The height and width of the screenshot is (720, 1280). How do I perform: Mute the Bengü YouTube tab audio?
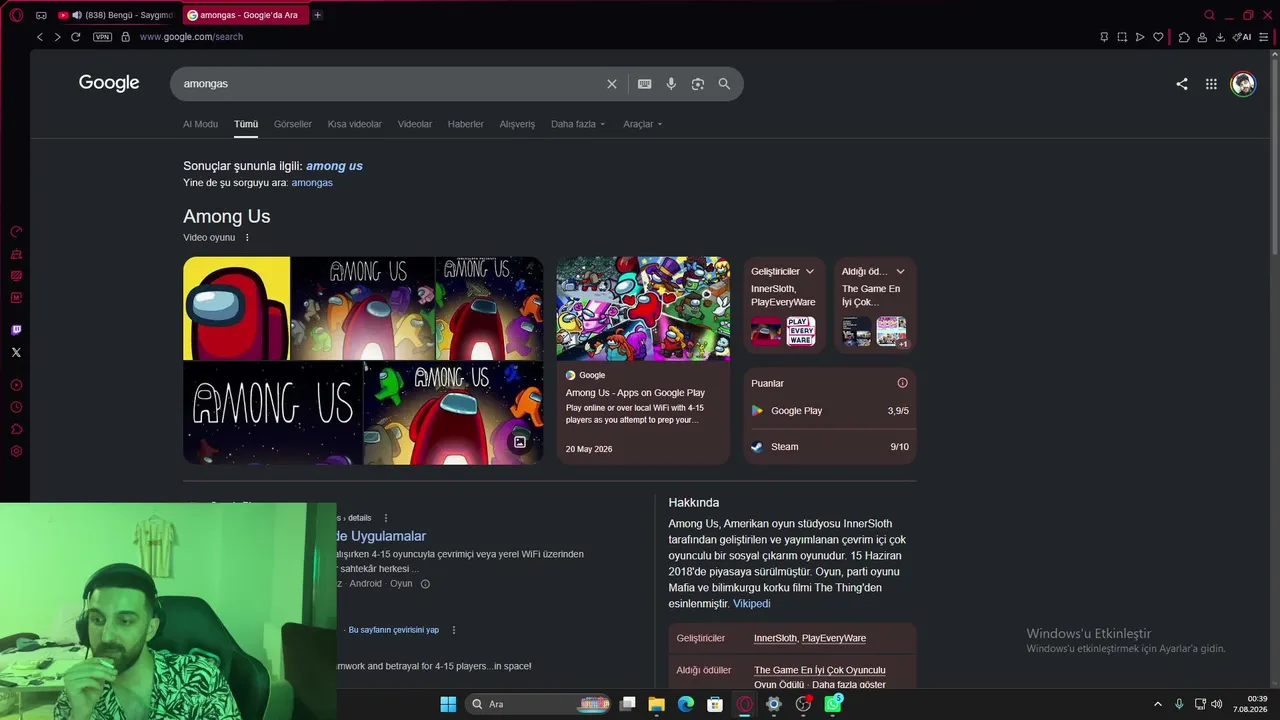click(x=77, y=15)
